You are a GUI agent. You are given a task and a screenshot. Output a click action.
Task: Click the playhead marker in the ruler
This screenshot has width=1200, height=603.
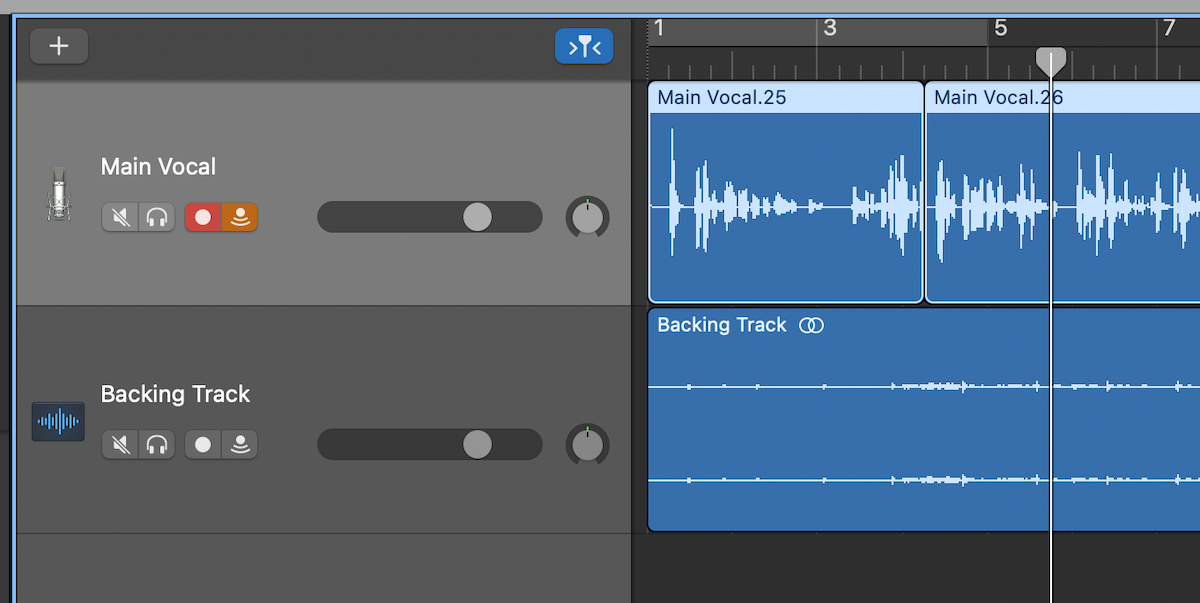(1050, 62)
